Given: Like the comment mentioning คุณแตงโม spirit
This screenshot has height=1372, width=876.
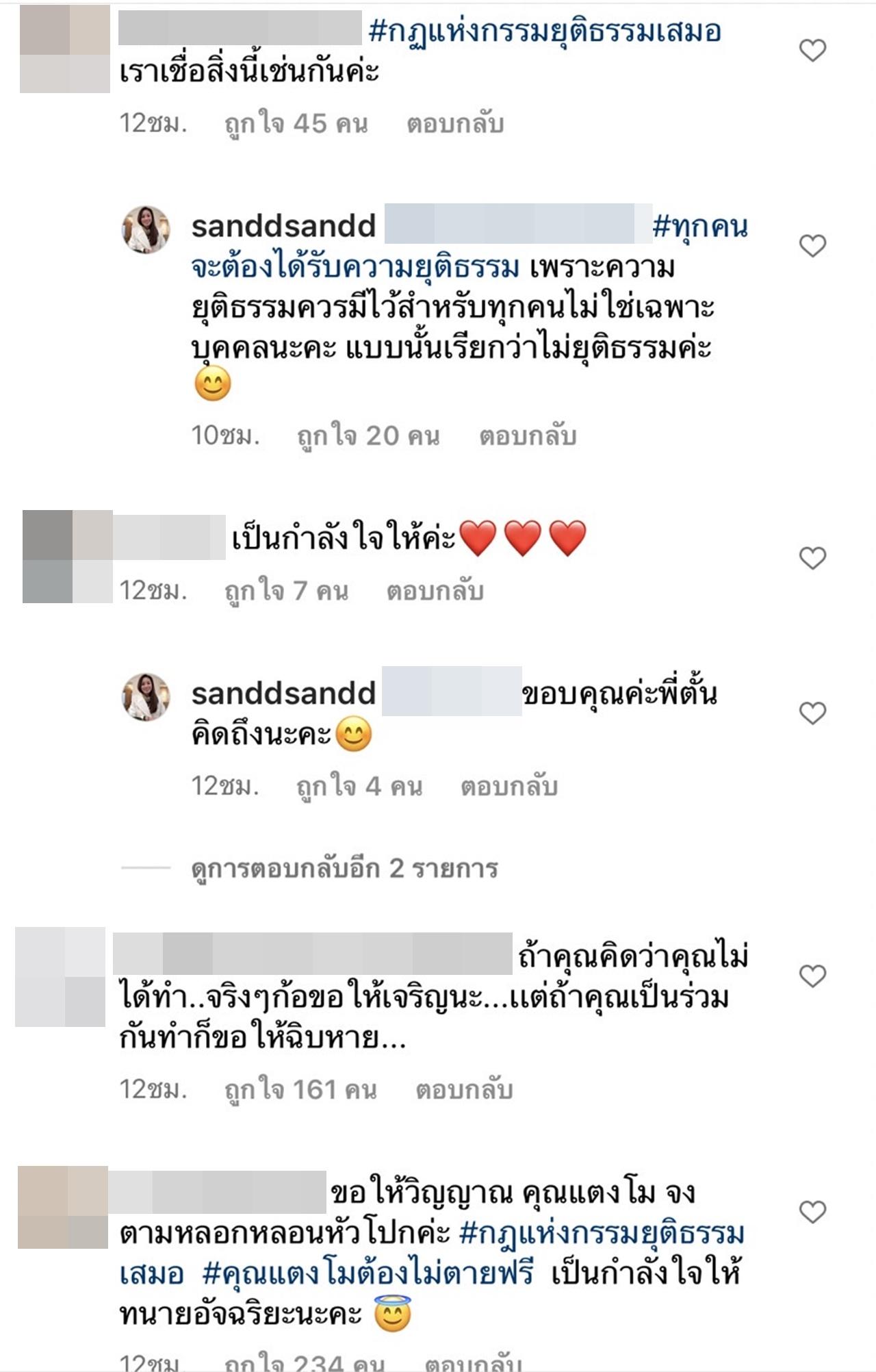Looking at the screenshot, I should pos(813,1212).
